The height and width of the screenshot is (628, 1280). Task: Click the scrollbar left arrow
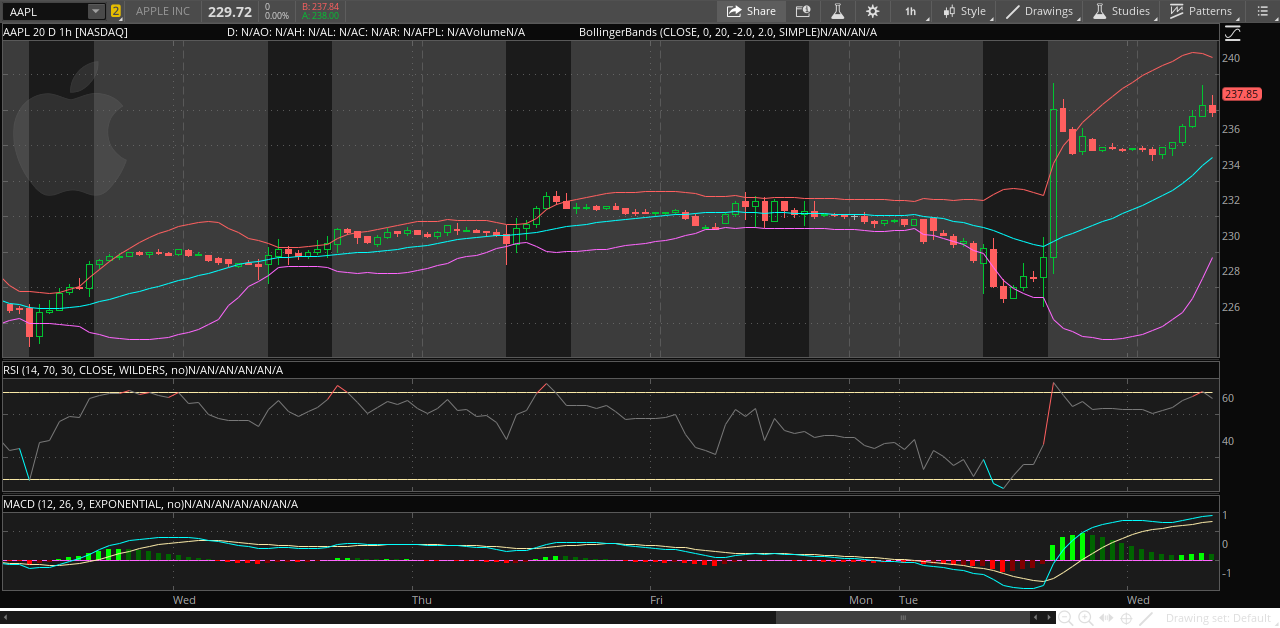[x=6, y=618]
